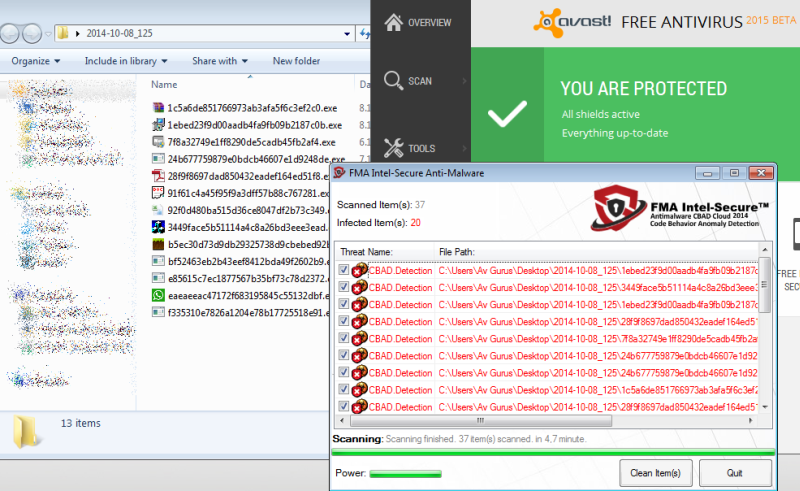Uncheck the first 28f9f8697dad850432 detection checkbox

click(x=343, y=321)
